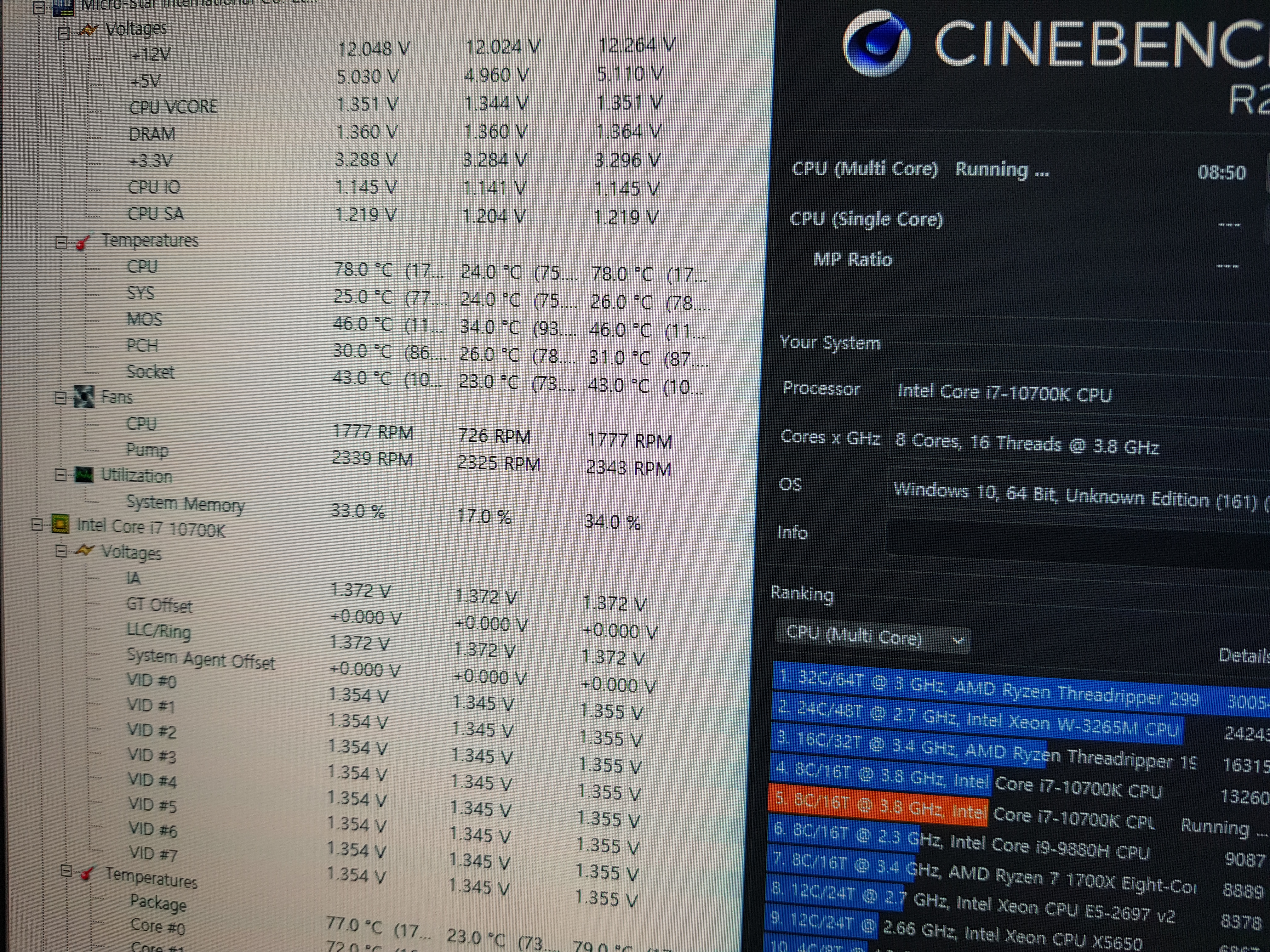
Task: Collapse the Utilization tree node
Action: click(60, 475)
